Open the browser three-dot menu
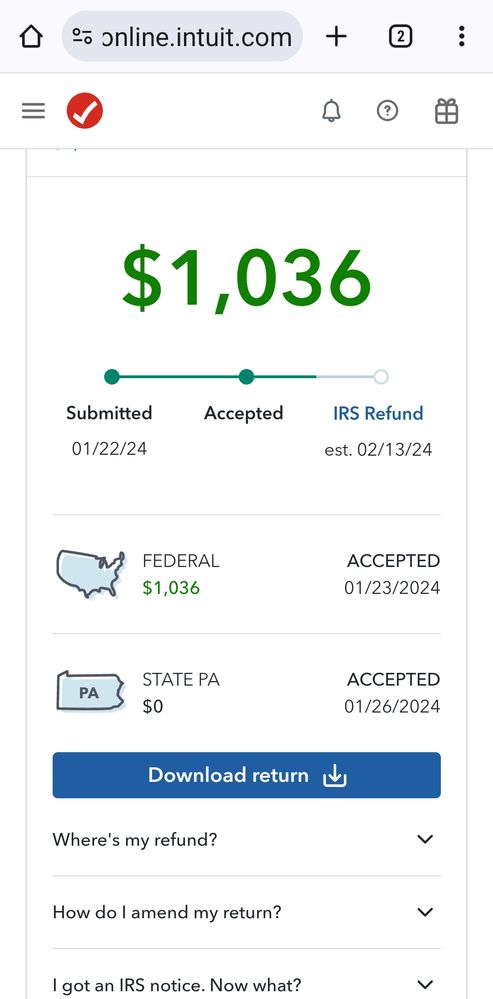This screenshot has height=999, width=493. [x=461, y=36]
